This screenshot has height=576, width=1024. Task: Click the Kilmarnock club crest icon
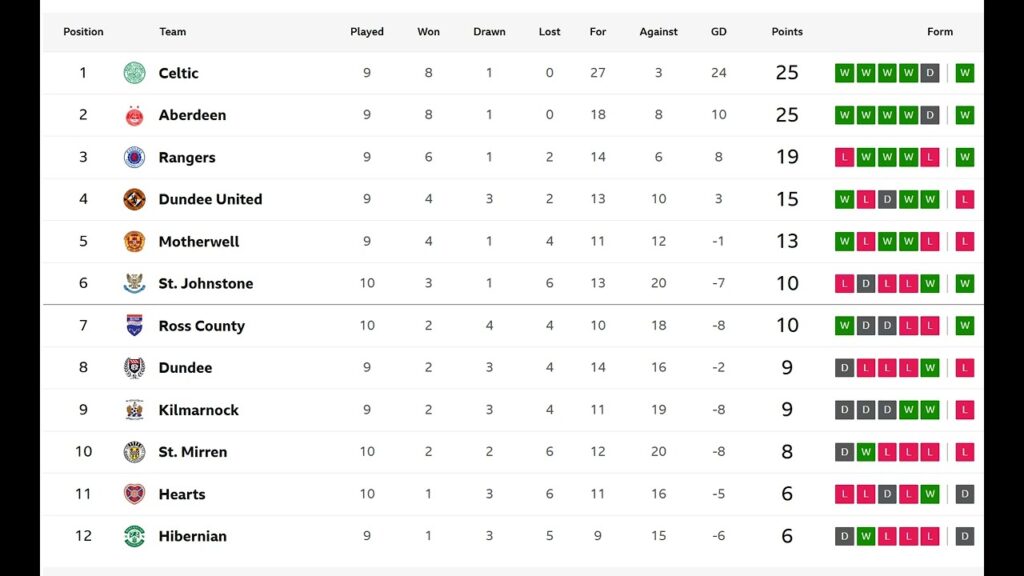[x=134, y=410]
